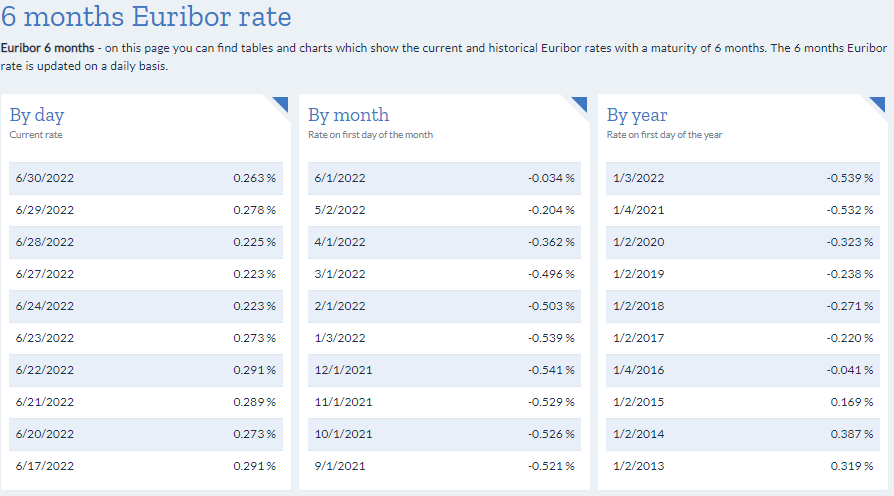Screen dimensions: 894x496
Task: Click the 0.225 % rate value
Action: (254, 242)
